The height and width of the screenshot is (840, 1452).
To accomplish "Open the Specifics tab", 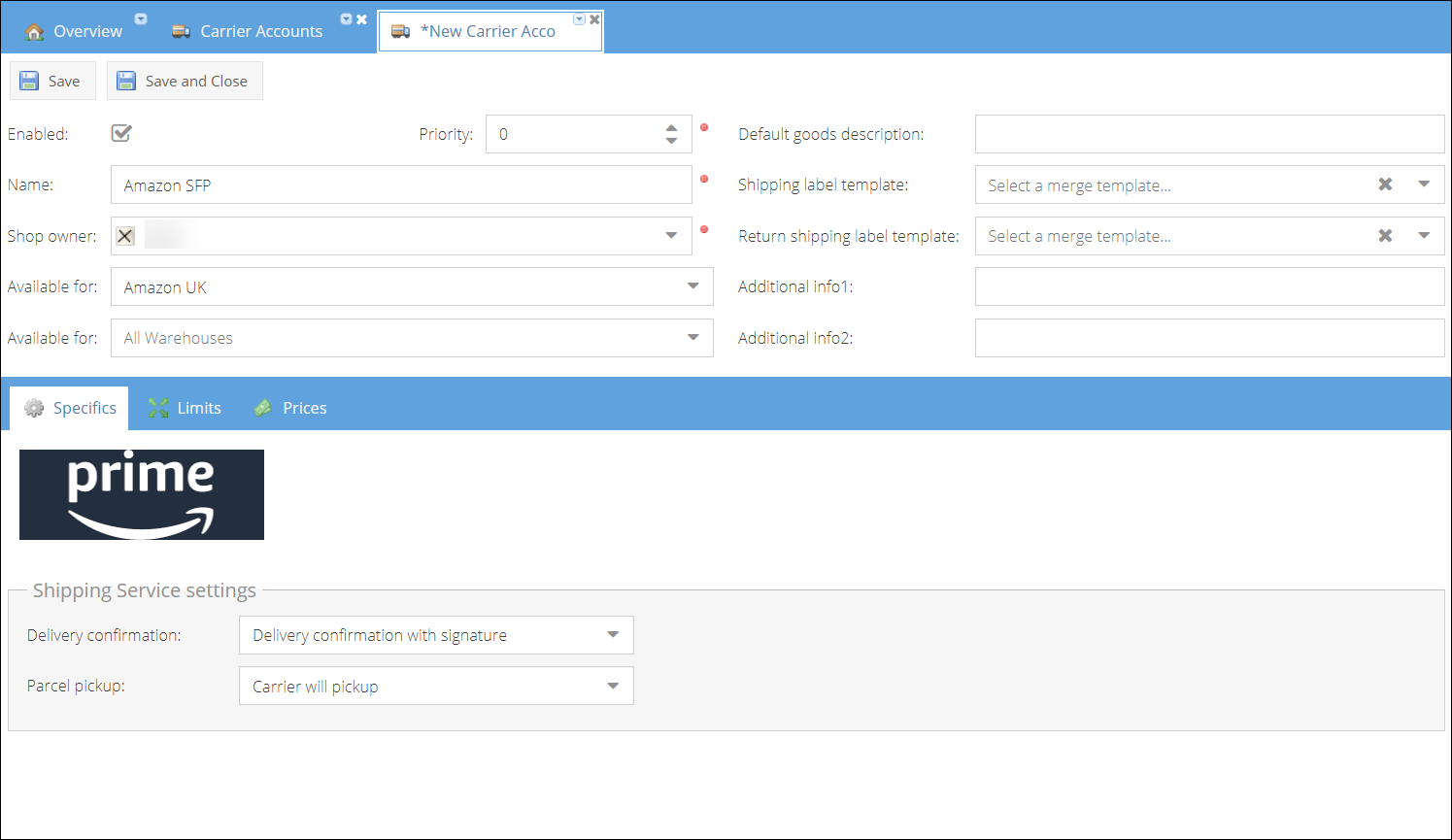I will (69, 408).
